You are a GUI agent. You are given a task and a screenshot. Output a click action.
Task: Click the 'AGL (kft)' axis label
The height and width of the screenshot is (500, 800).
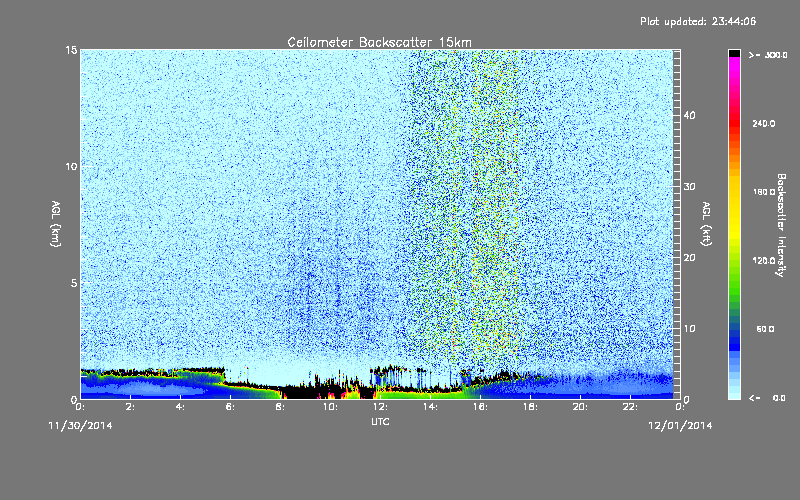pos(706,224)
